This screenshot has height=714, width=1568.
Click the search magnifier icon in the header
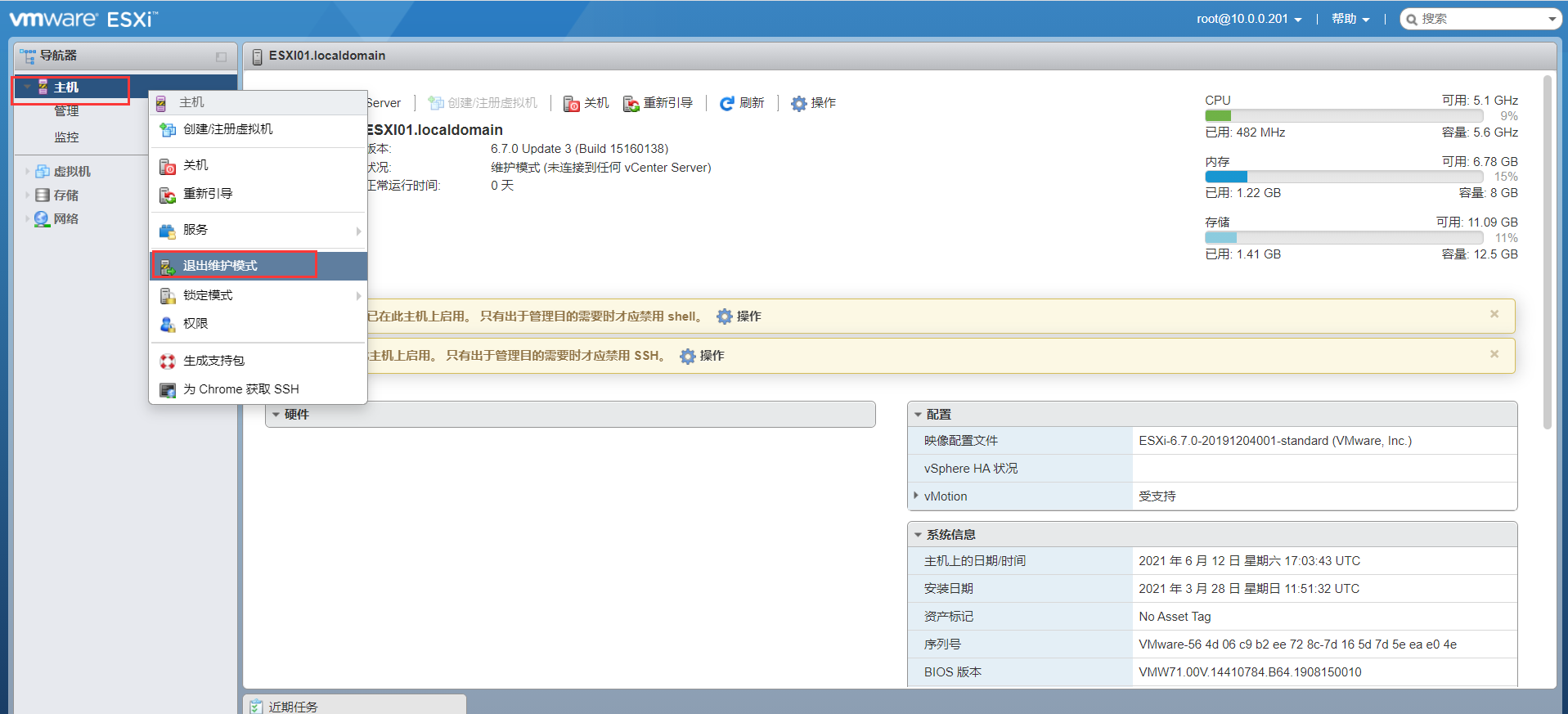(x=1412, y=20)
